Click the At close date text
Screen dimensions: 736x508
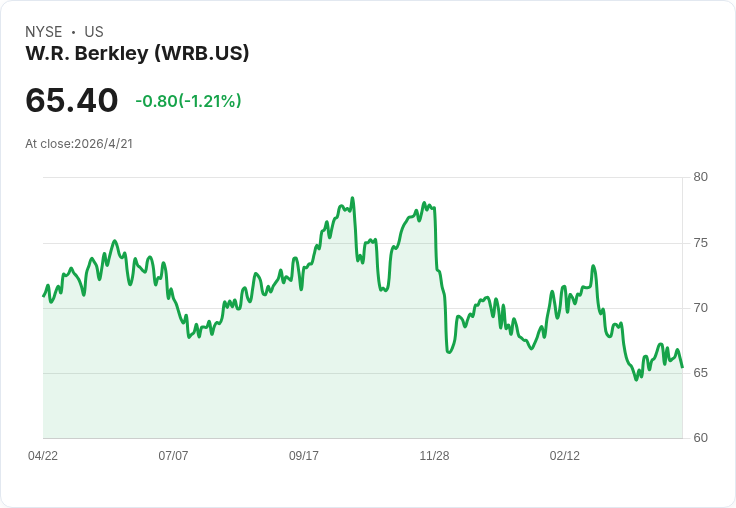(x=79, y=143)
